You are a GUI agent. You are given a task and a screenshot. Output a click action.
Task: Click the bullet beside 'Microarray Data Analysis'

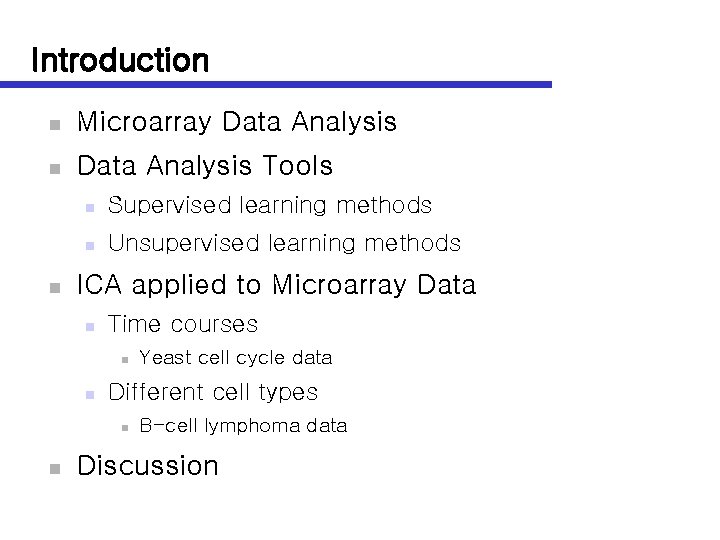coord(55,126)
